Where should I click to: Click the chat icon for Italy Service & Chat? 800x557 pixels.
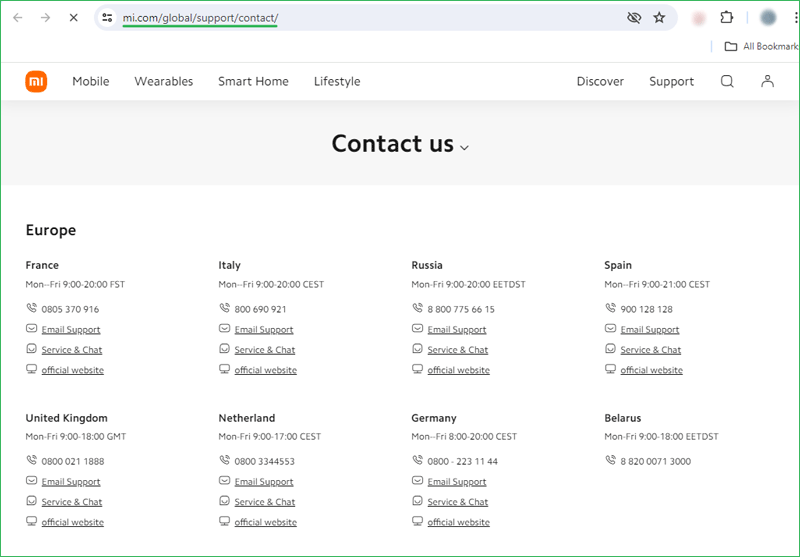pos(224,349)
